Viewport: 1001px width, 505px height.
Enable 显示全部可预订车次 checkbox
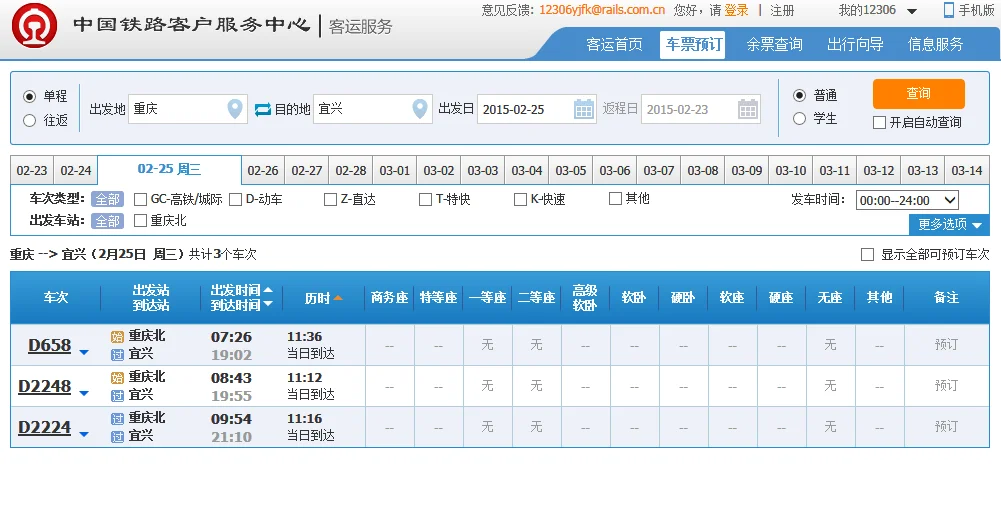[x=868, y=255]
